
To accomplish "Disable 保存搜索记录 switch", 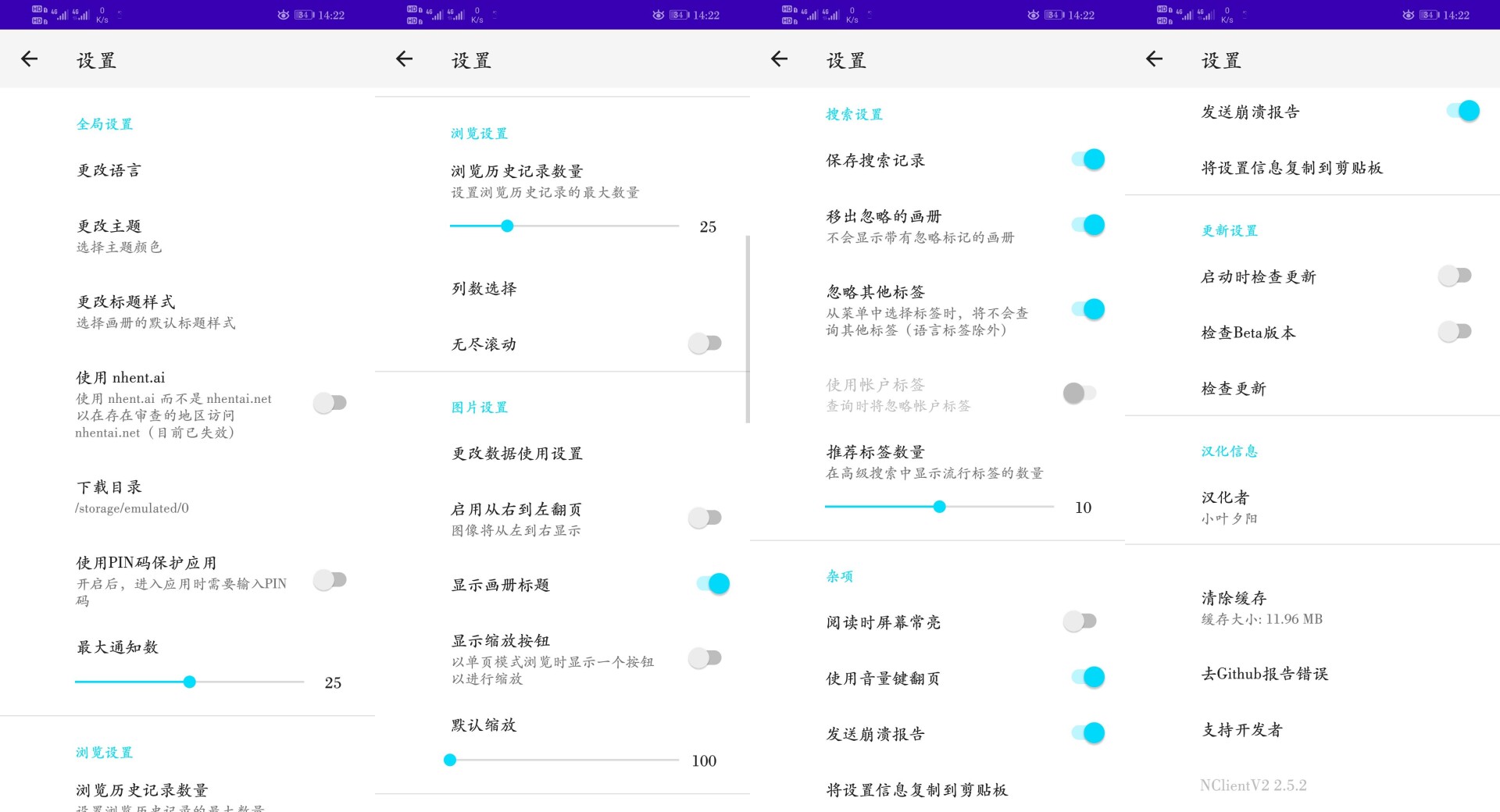I will point(1087,160).
